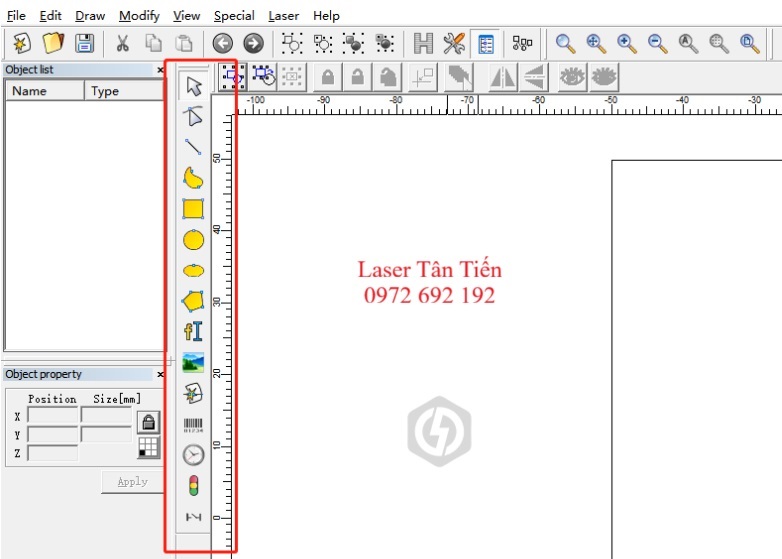Select the Rectangle draw tool
This screenshot has height=559, width=782.
(193, 209)
